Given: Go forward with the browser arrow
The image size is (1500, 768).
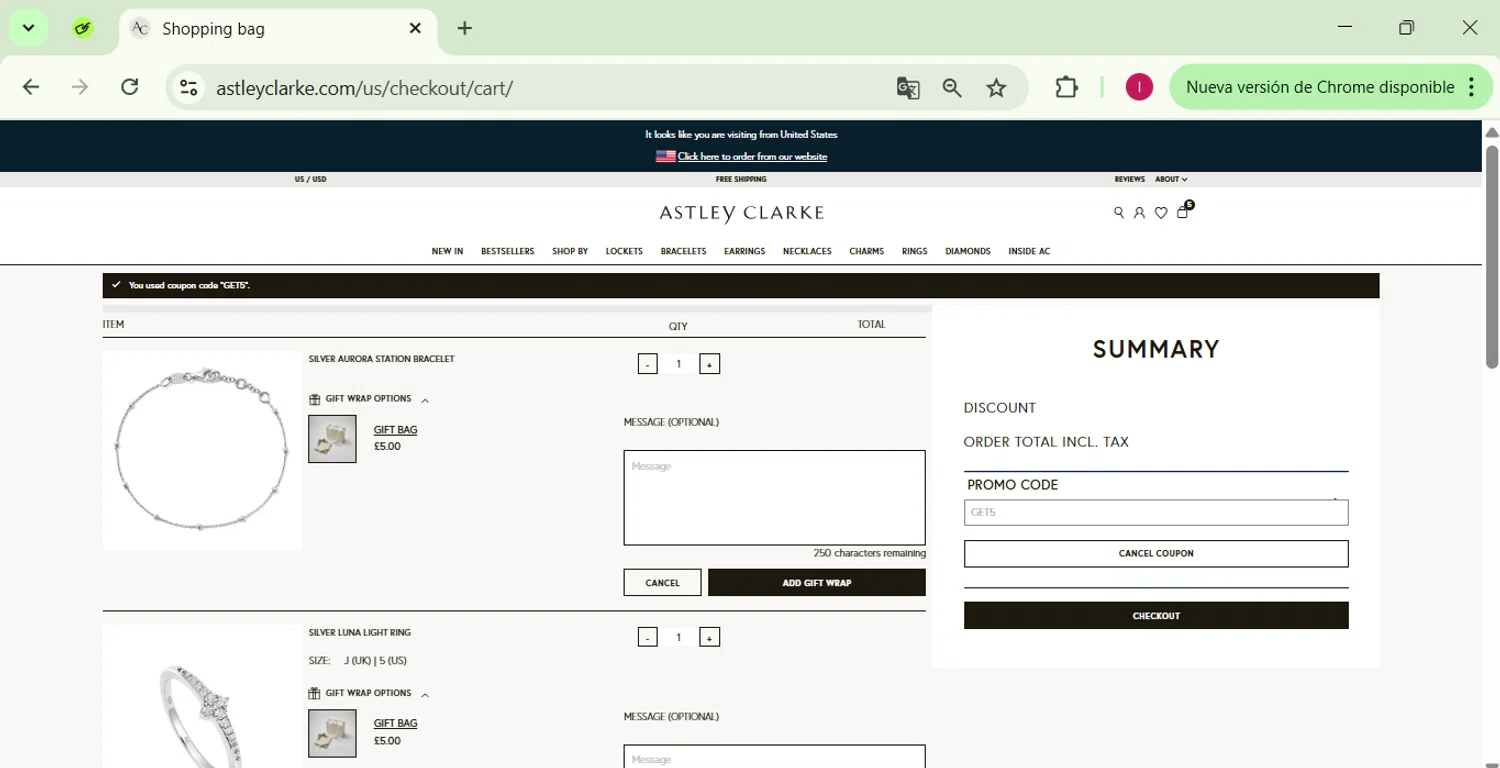Looking at the screenshot, I should coord(80,88).
